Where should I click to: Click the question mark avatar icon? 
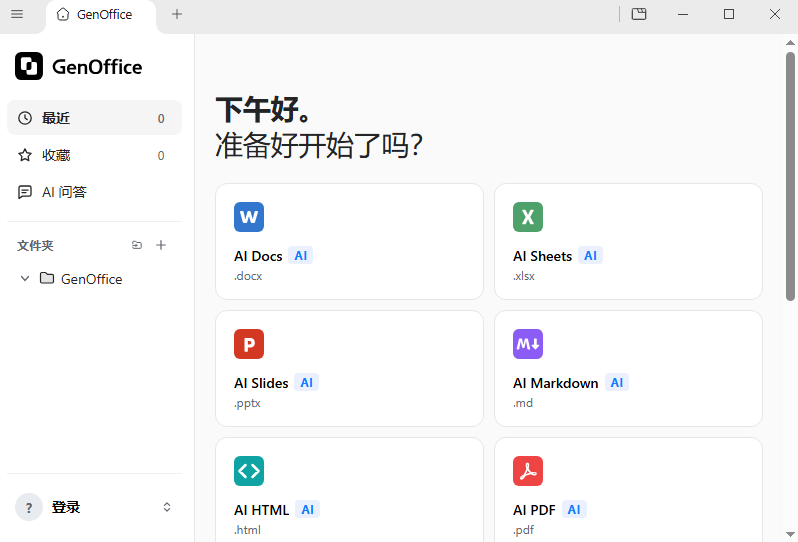(29, 507)
